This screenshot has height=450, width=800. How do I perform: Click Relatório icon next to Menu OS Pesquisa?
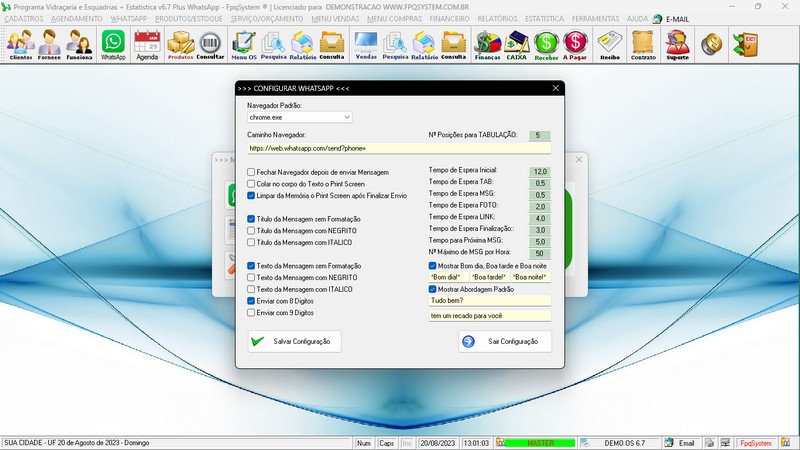point(303,45)
